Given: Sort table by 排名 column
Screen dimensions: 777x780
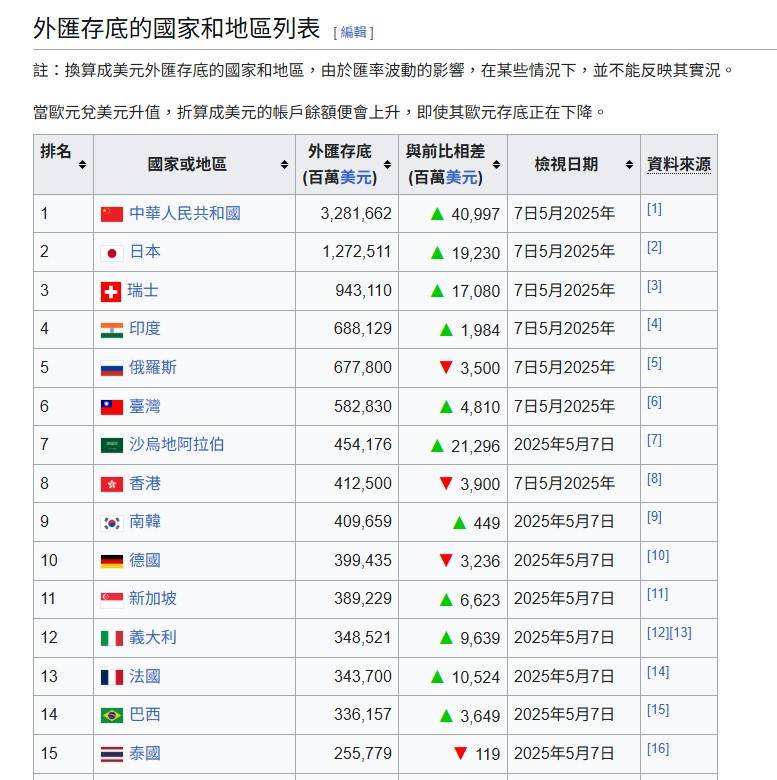Looking at the screenshot, I should tap(82, 164).
